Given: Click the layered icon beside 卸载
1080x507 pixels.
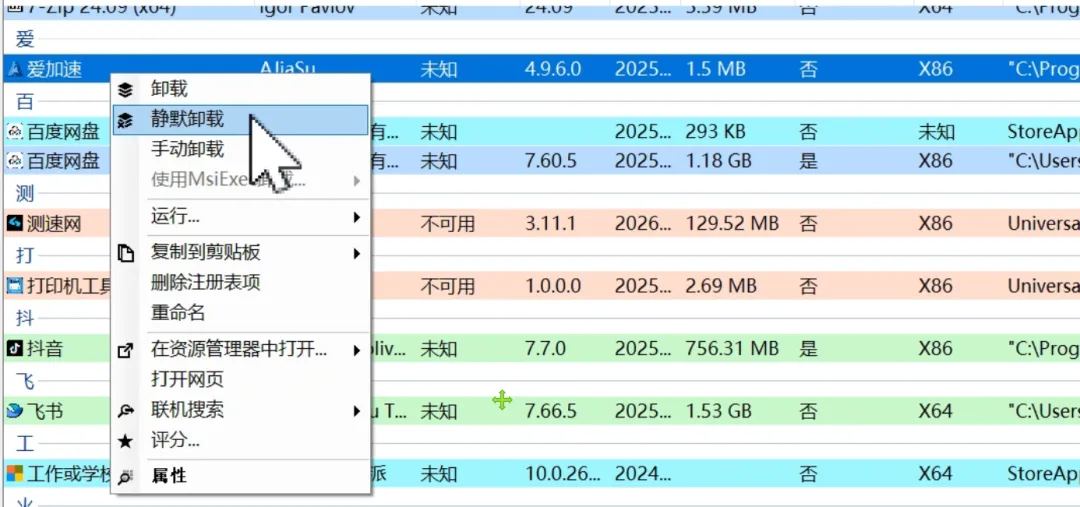Looking at the screenshot, I should pyautogui.click(x=125, y=90).
